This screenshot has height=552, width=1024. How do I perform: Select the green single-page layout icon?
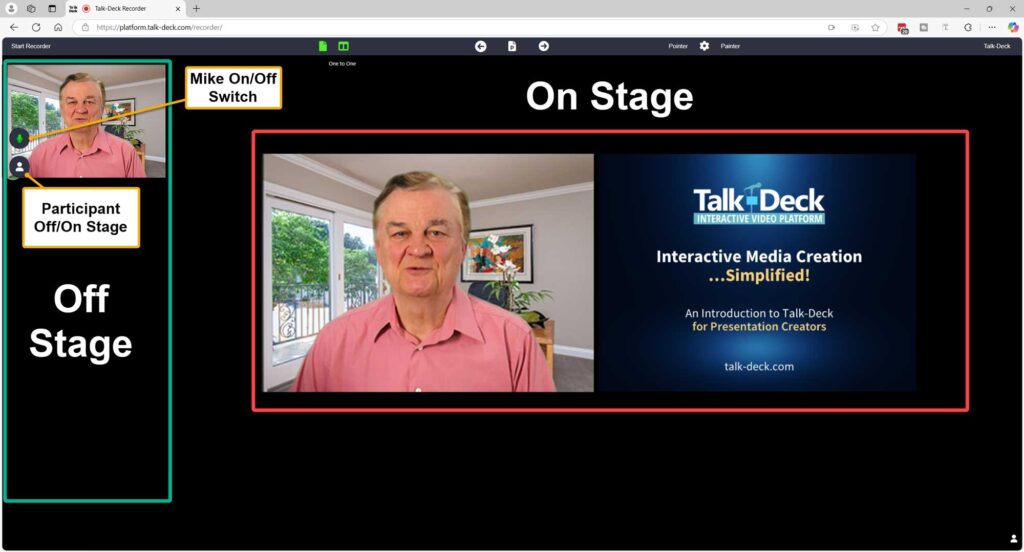click(323, 46)
